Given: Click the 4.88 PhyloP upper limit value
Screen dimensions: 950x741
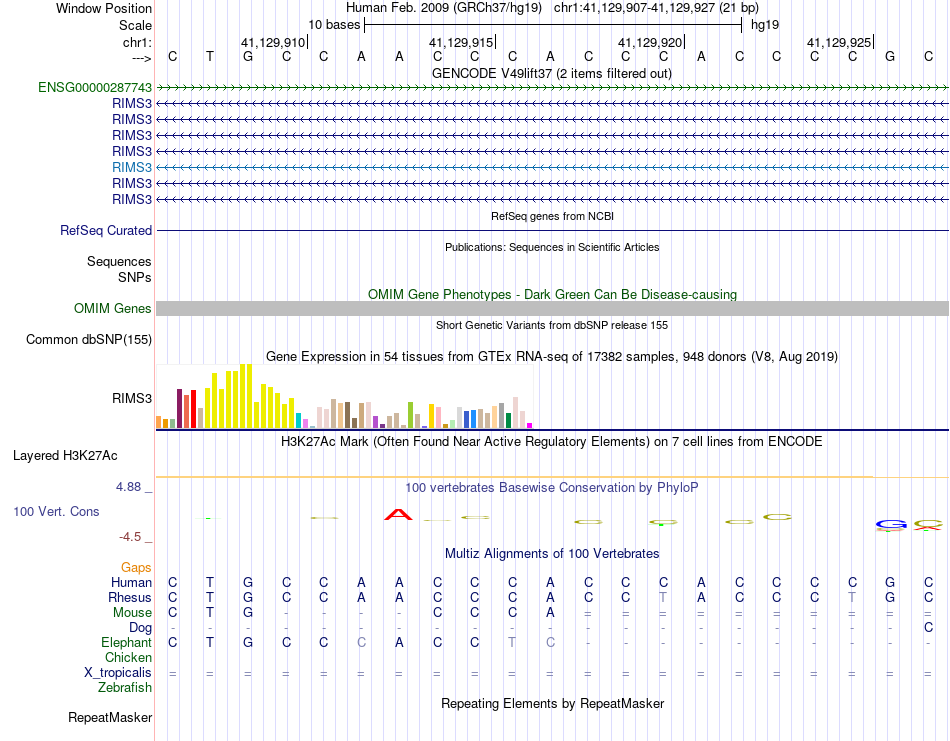Looking at the screenshot, I should (x=129, y=487).
